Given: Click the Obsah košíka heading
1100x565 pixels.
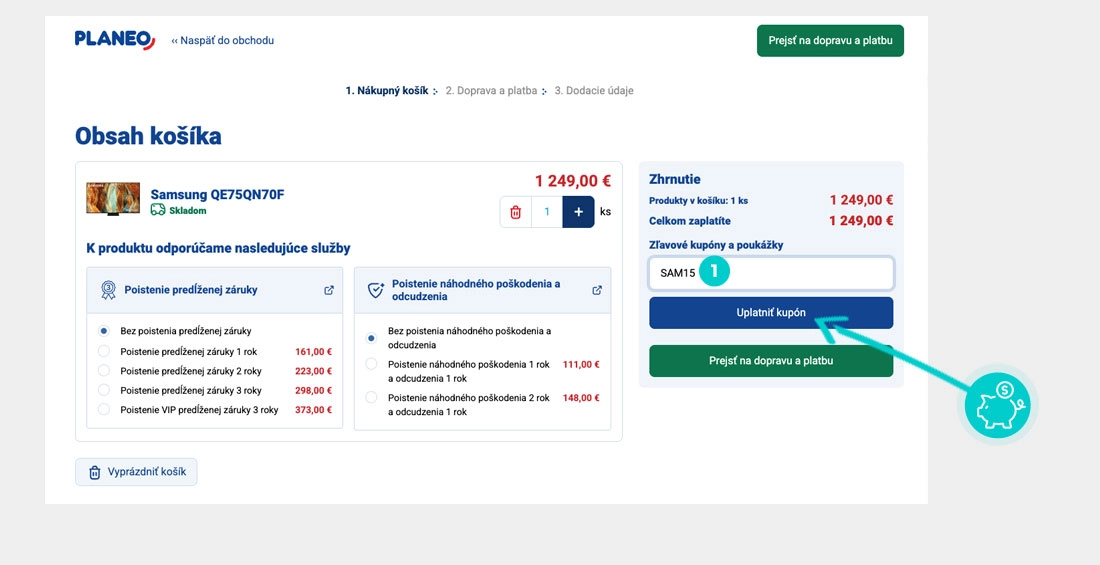Looking at the screenshot, I should click(x=148, y=135).
